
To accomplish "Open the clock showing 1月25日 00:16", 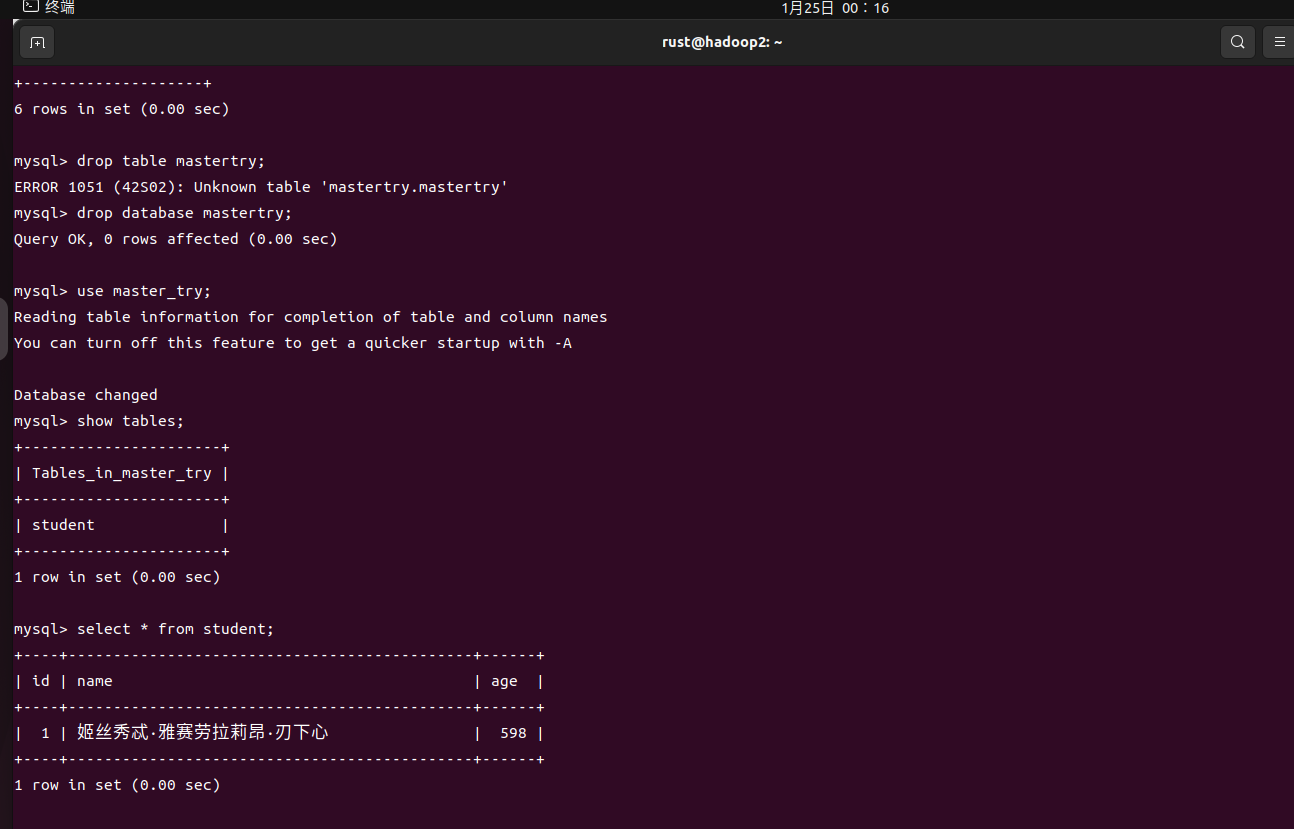I will coord(835,8).
